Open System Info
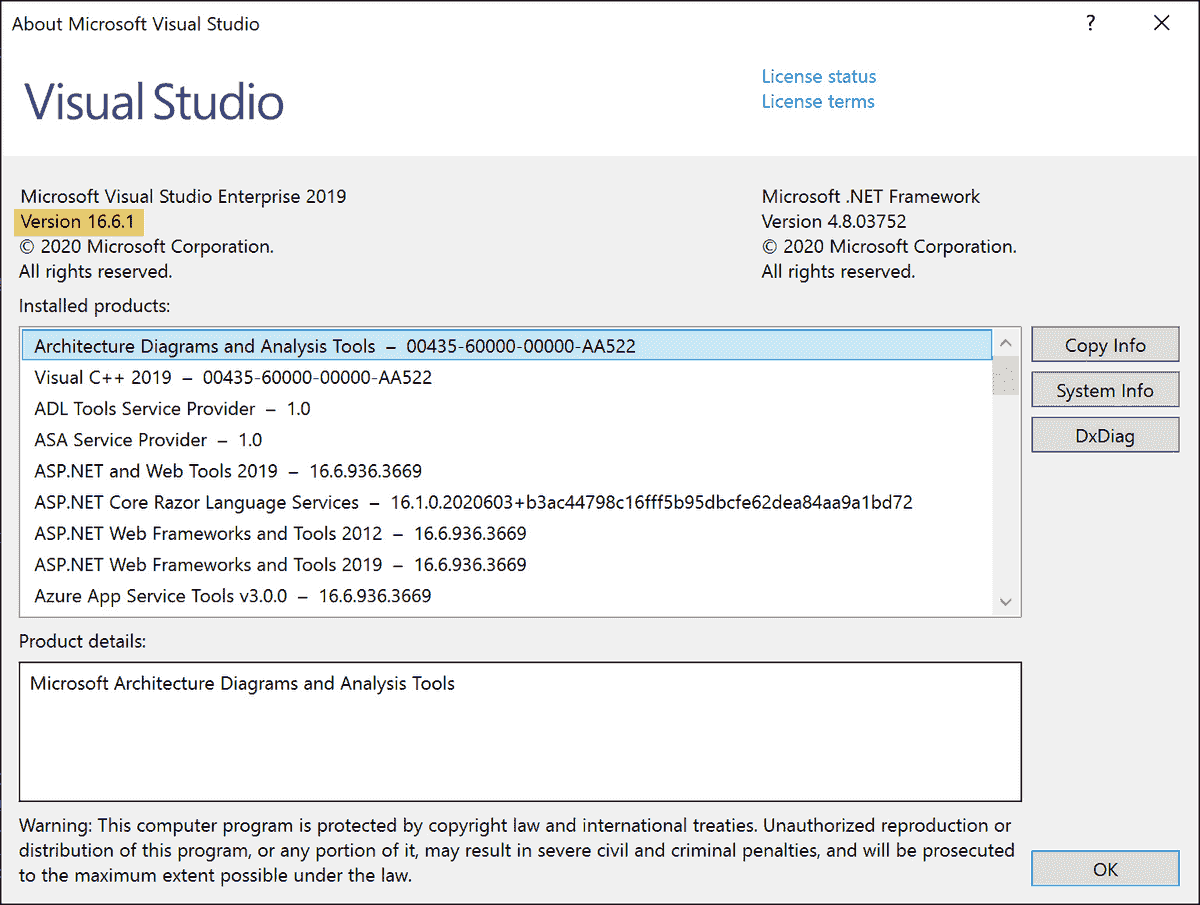Viewport: 1200px width, 905px height. point(1105,389)
